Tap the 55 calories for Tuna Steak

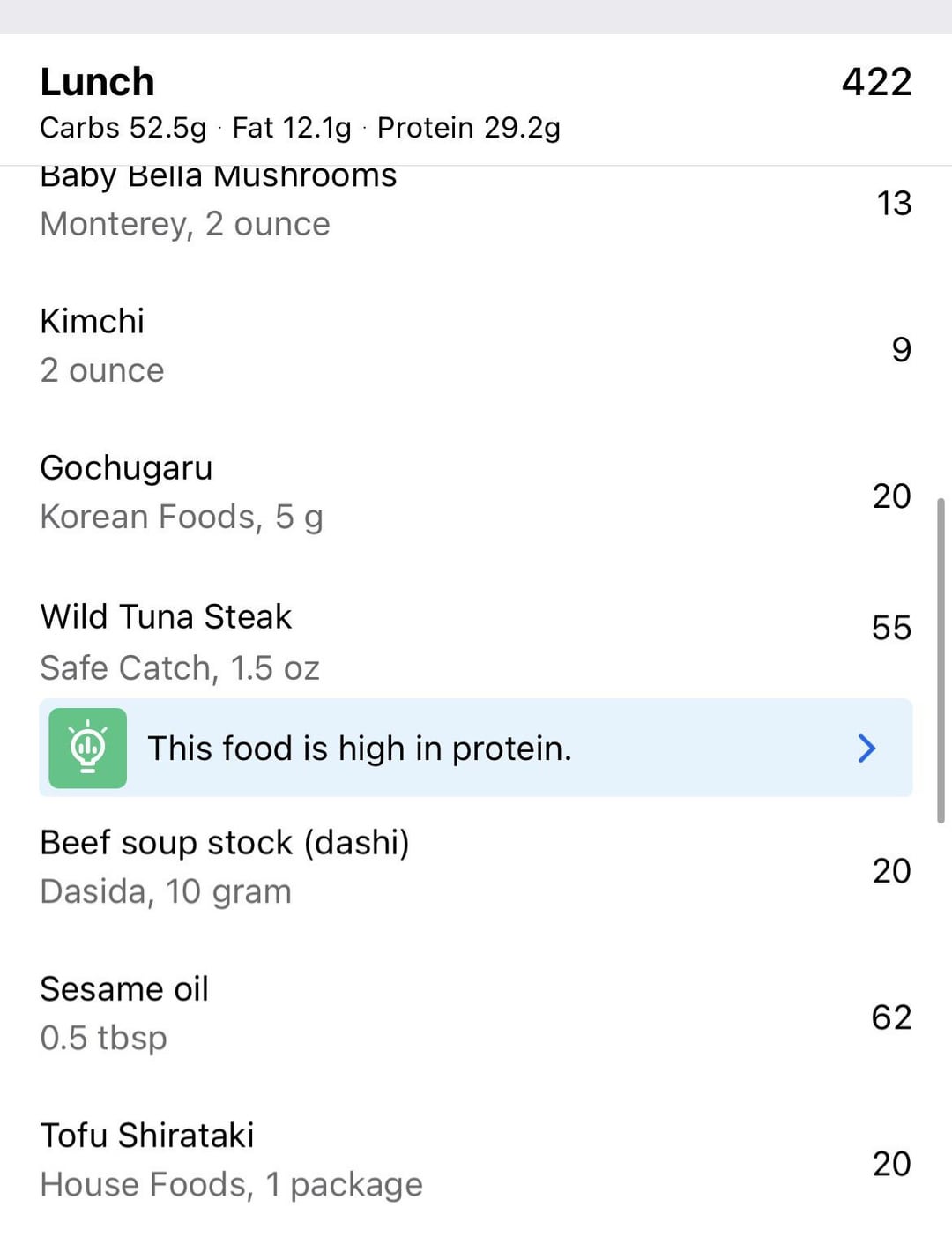click(x=890, y=628)
